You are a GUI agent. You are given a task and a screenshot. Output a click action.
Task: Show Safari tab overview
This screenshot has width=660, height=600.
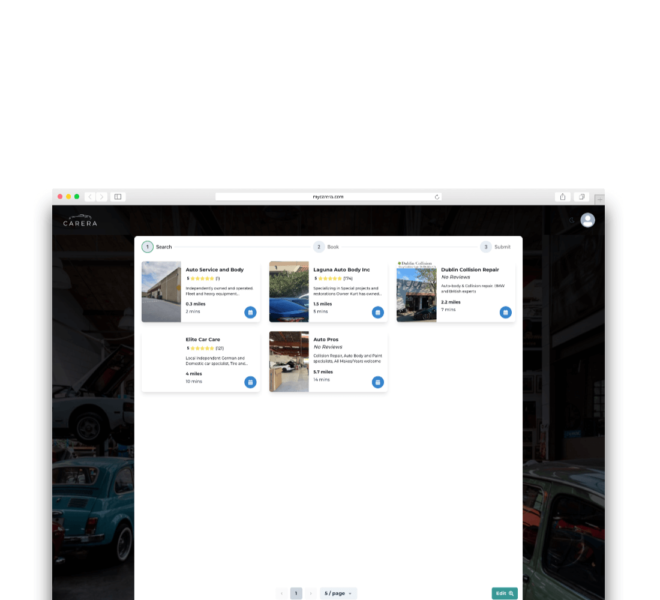point(581,197)
